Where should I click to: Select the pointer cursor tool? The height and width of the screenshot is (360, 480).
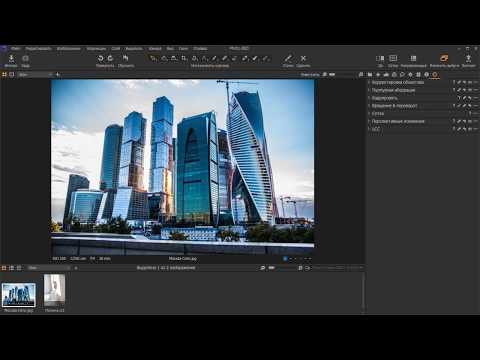coord(153,59)
